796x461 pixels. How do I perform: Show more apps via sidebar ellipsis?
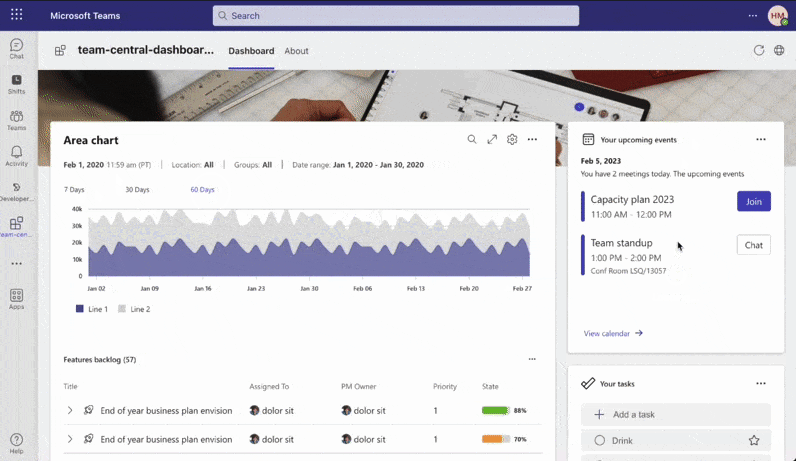click(x=16, y=264)
